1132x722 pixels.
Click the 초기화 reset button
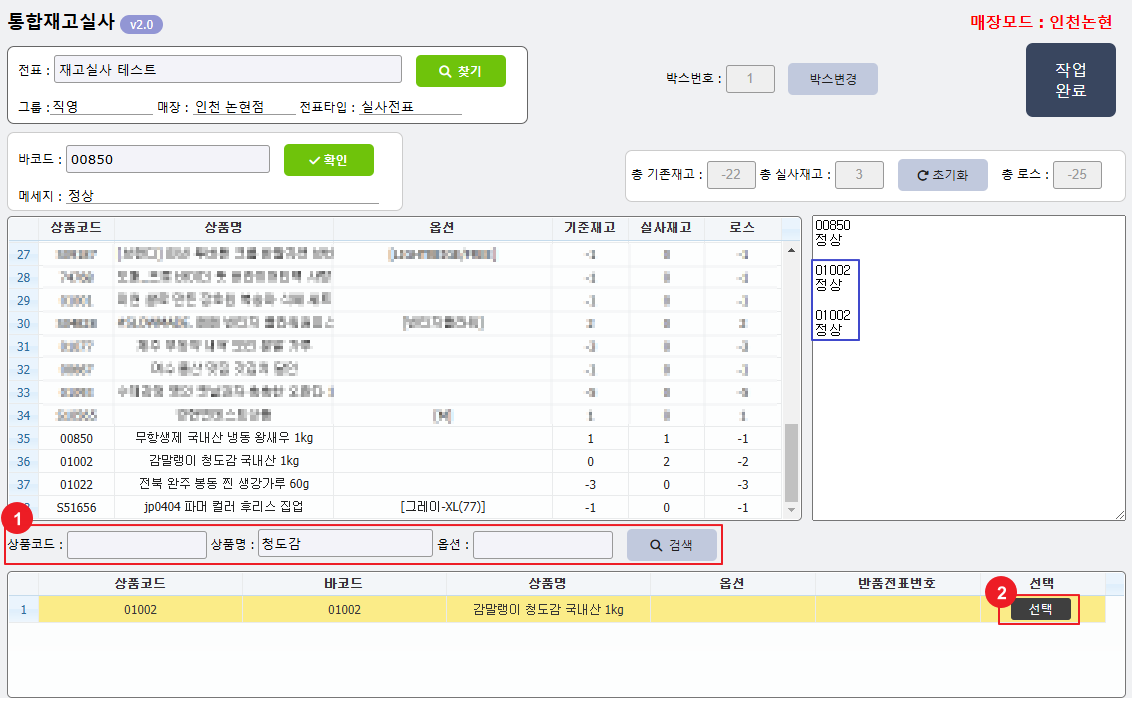[942, 175]
